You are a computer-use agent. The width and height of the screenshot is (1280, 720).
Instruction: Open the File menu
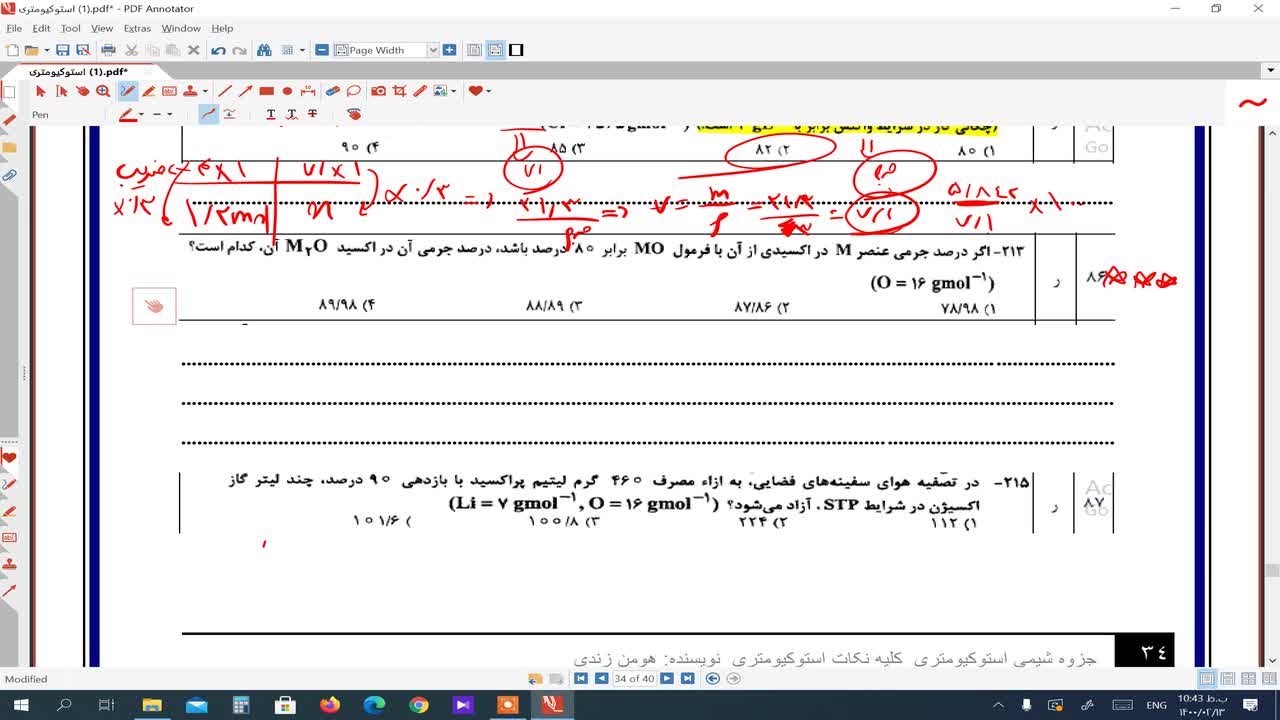click(x=14, y=29)
